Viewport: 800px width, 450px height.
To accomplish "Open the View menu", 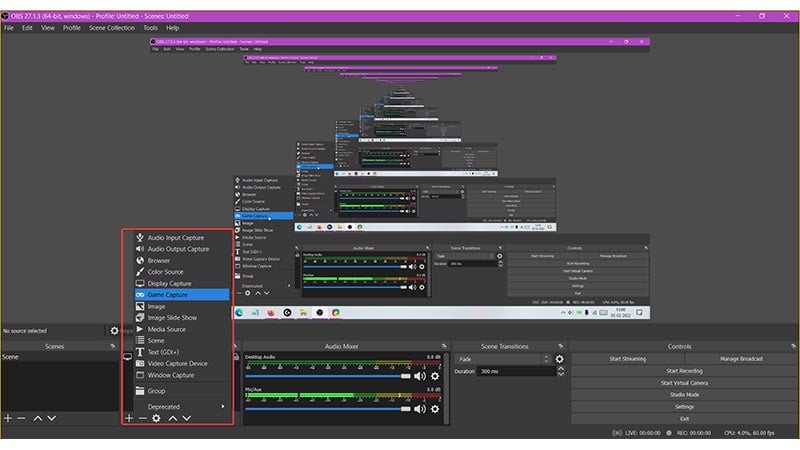I will pos(47,28).
